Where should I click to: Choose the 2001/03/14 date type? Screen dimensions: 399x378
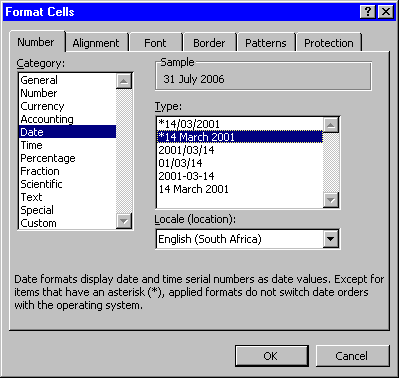pyautogui.click(x=240, y=150)
